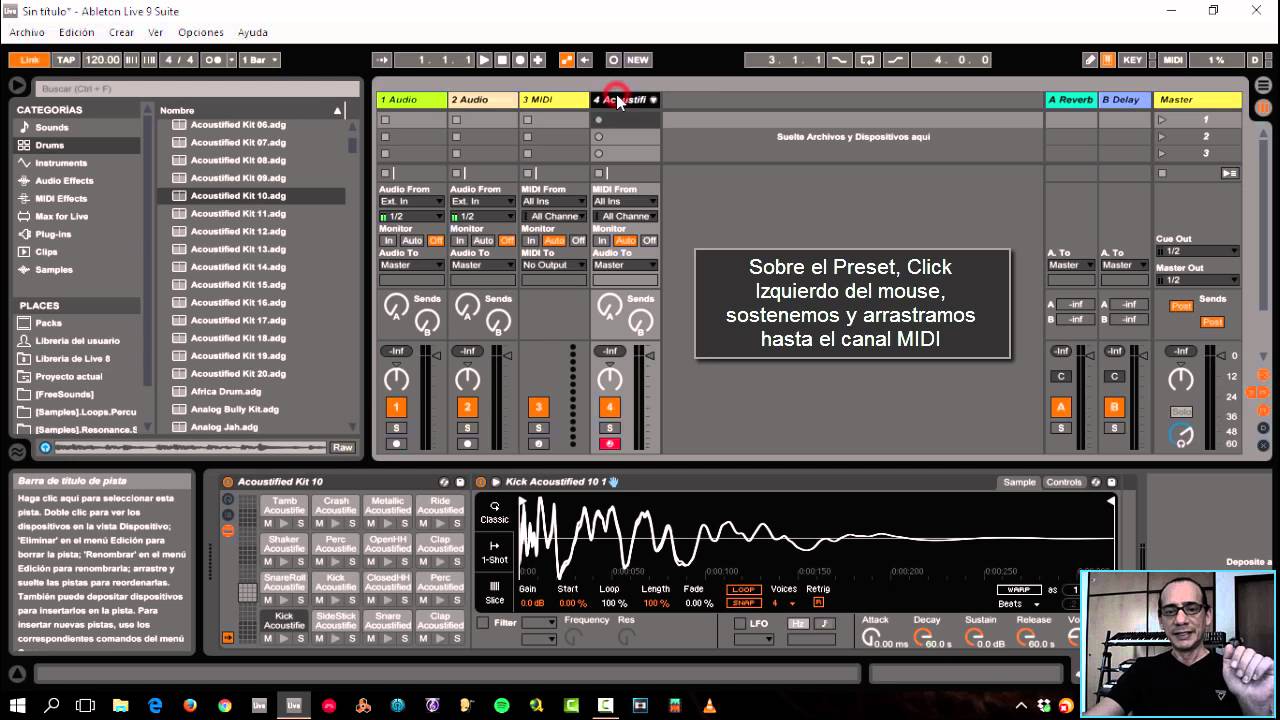This screenshot has height=720, width=1280.
Task: Deactivate track 3 with its activator button
Action: click(x=538, y=407)
